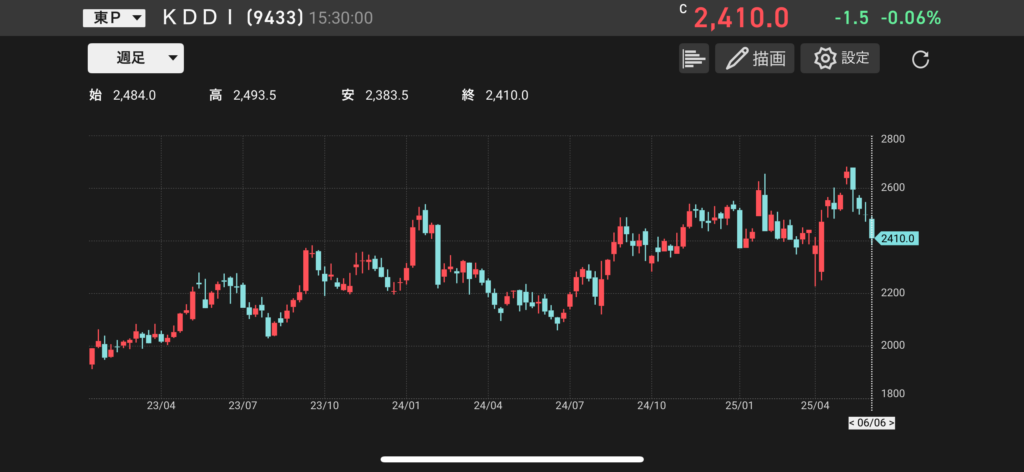Click the stock code (9433)

click(x=275, y=18)
